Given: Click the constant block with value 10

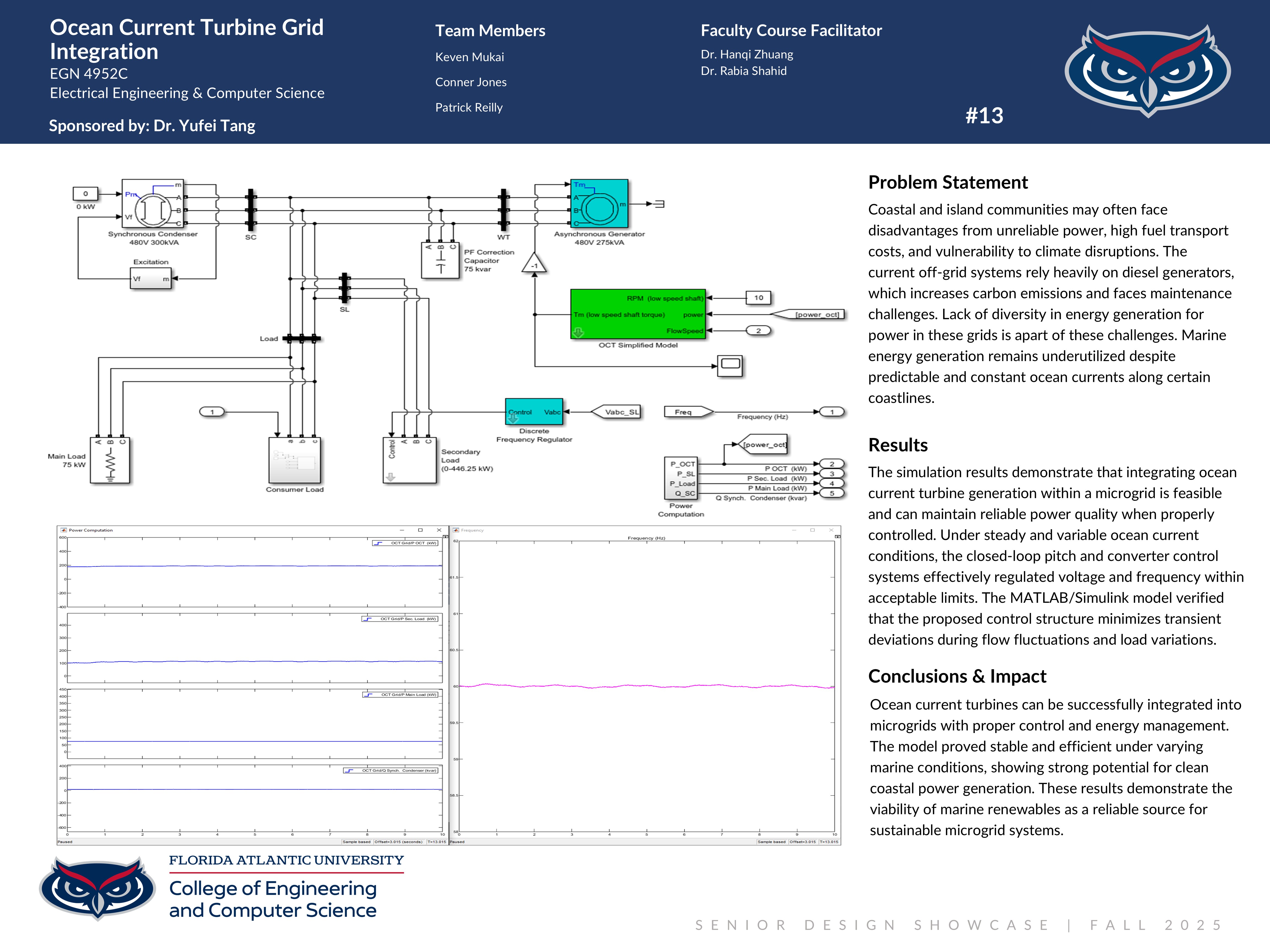Looking at the screenshot, I should click(758, 298).
